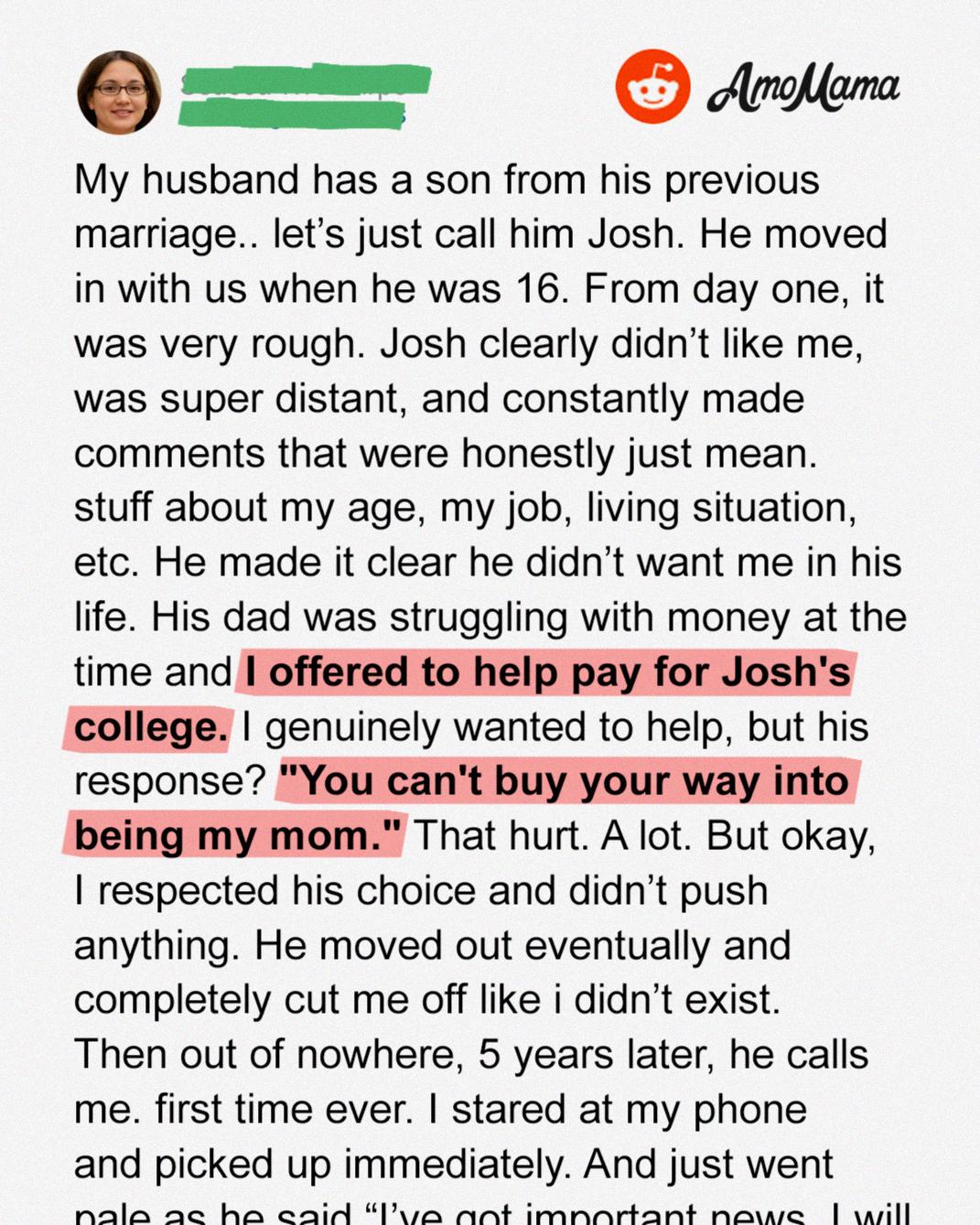This screenshot has height=1225, width=980.
Task: Select the upper green redacted username bar
Action: tap(306, 80)
